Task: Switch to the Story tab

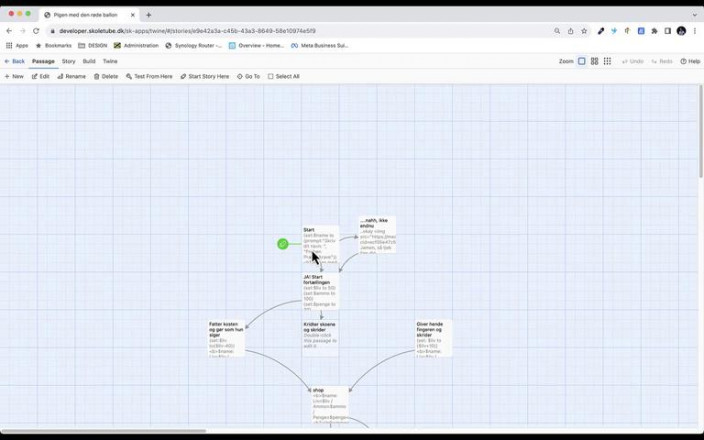Action: [x=68, y=61]
